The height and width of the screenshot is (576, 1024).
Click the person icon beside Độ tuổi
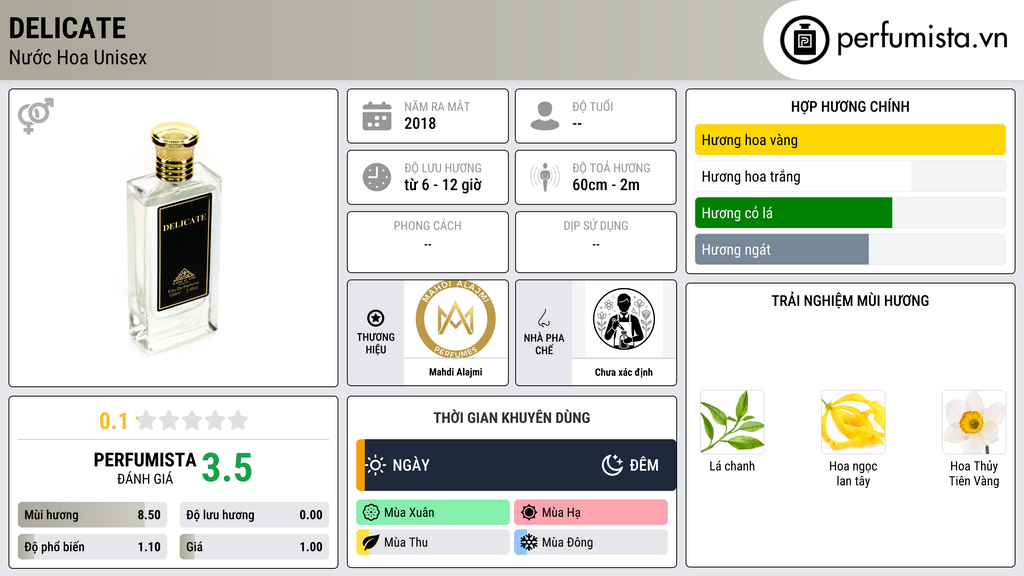point(545,116)
